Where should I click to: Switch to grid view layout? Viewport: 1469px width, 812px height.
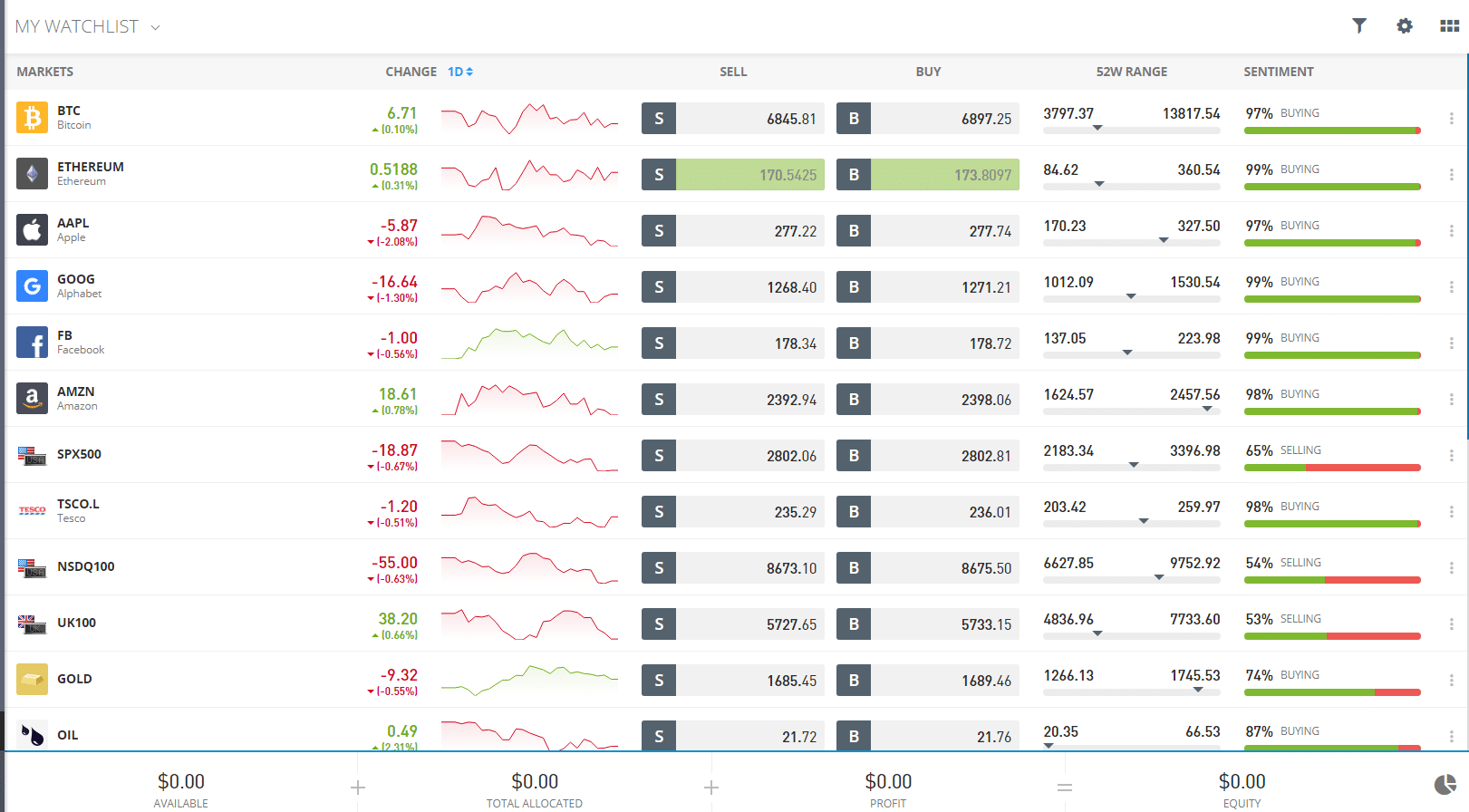1450,26
